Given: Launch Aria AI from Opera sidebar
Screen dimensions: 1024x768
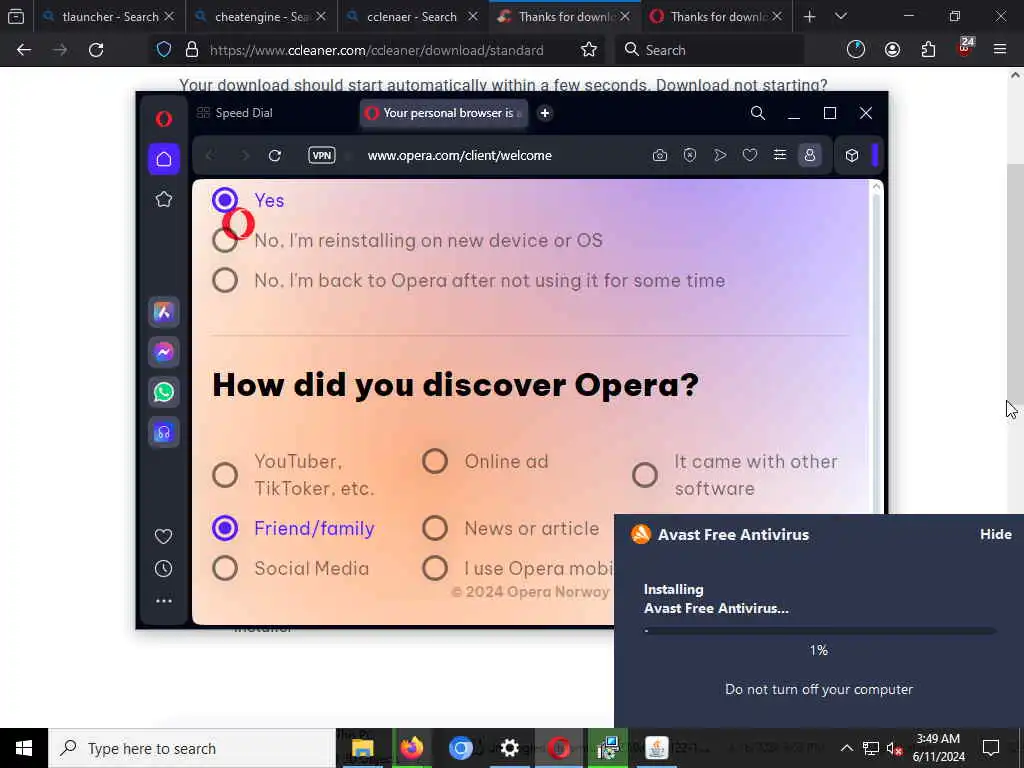Looking at the screenshot, I should pyautogui.click(x=164, y=312).
